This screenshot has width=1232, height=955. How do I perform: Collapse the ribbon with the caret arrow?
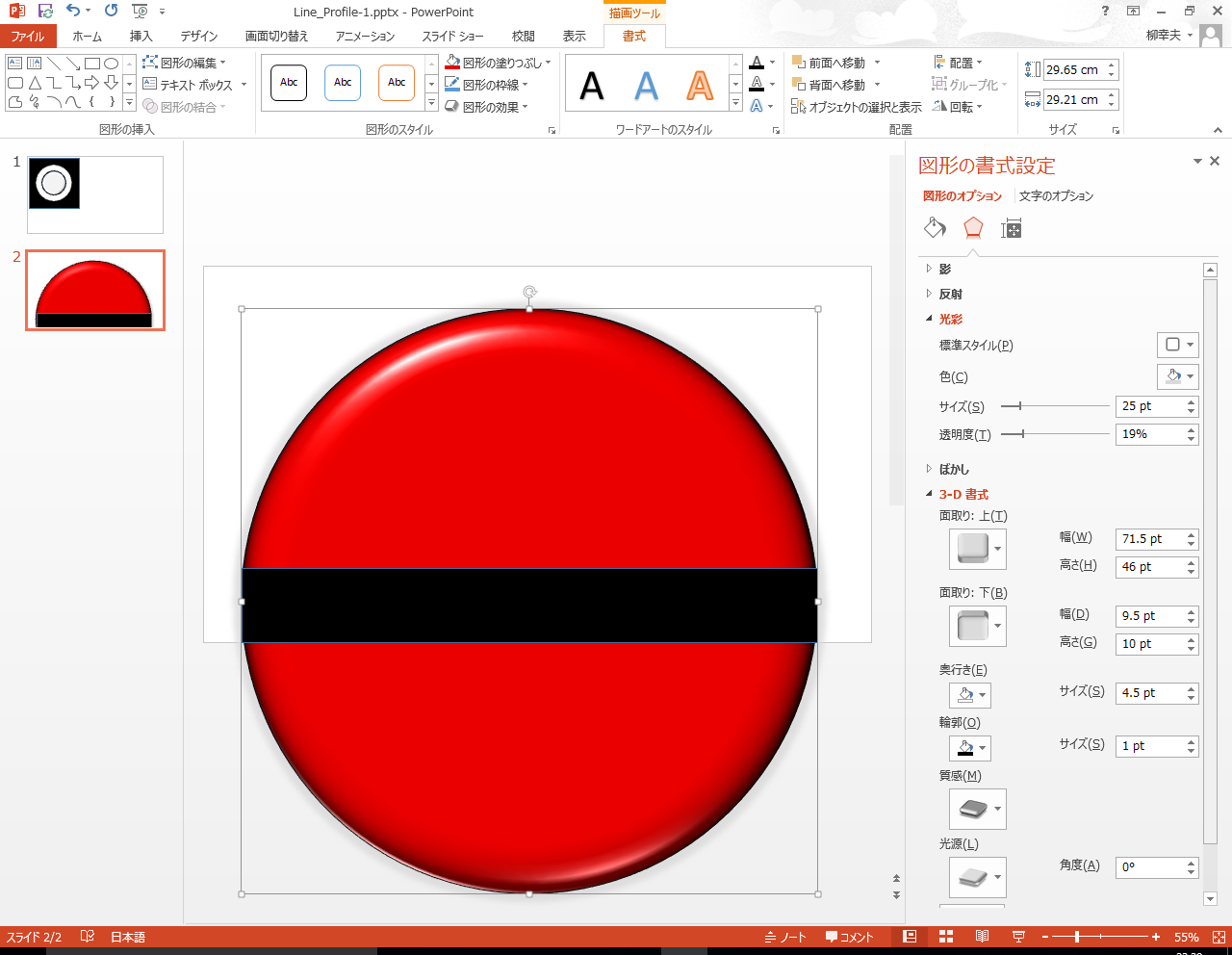click(1218, 130)
